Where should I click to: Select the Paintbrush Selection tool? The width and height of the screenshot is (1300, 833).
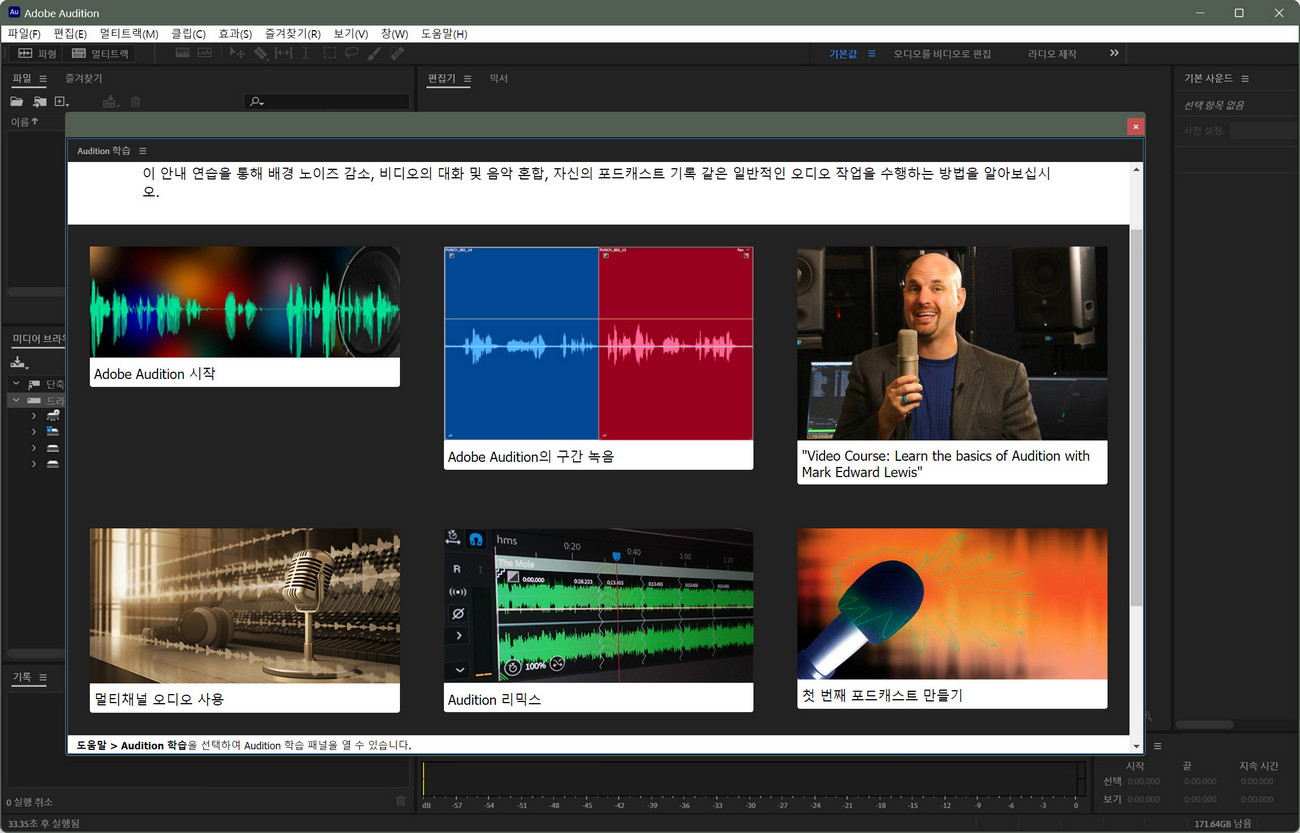pos(374,53)
